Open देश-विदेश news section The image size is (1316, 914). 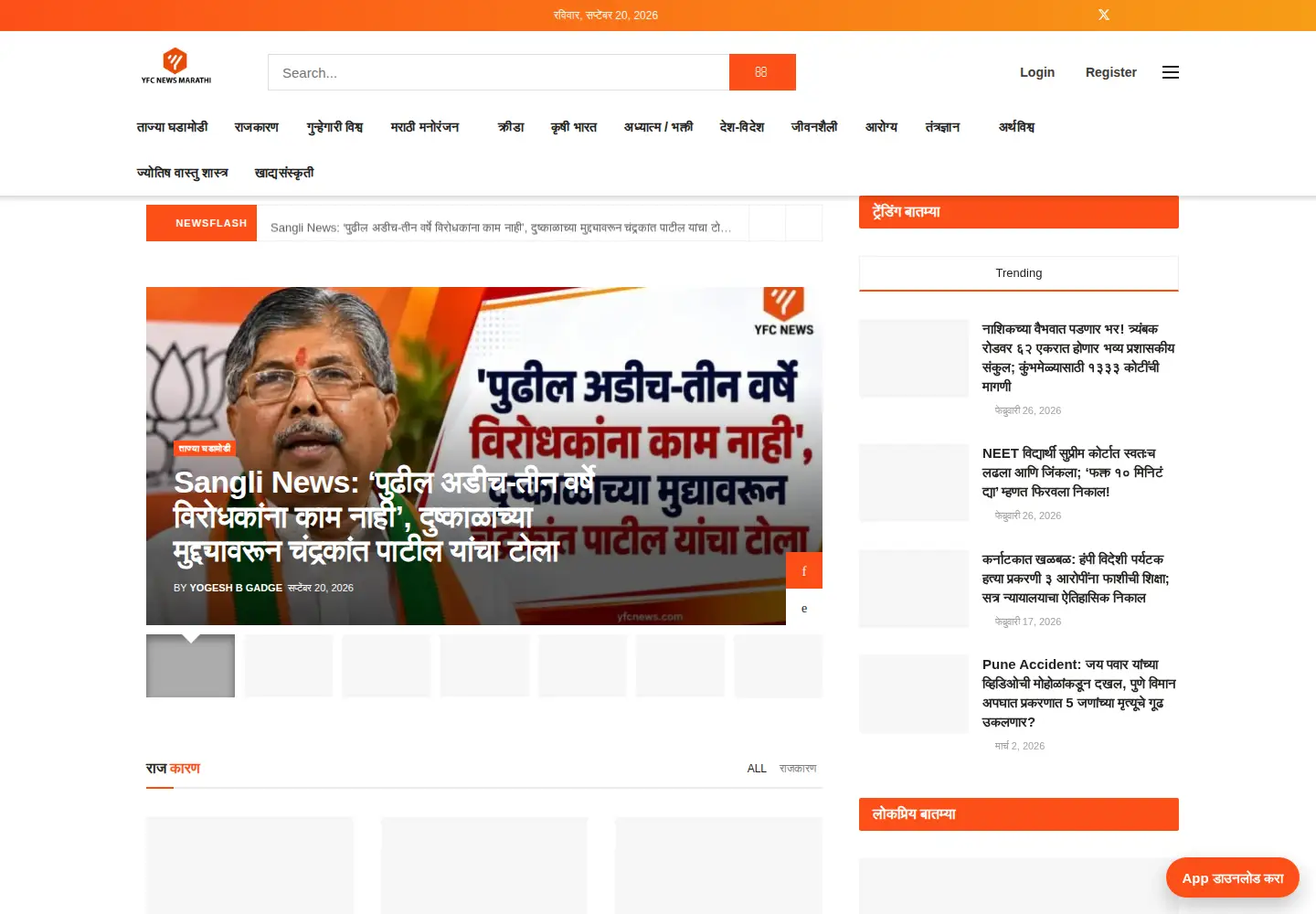[x=742, y=127]
